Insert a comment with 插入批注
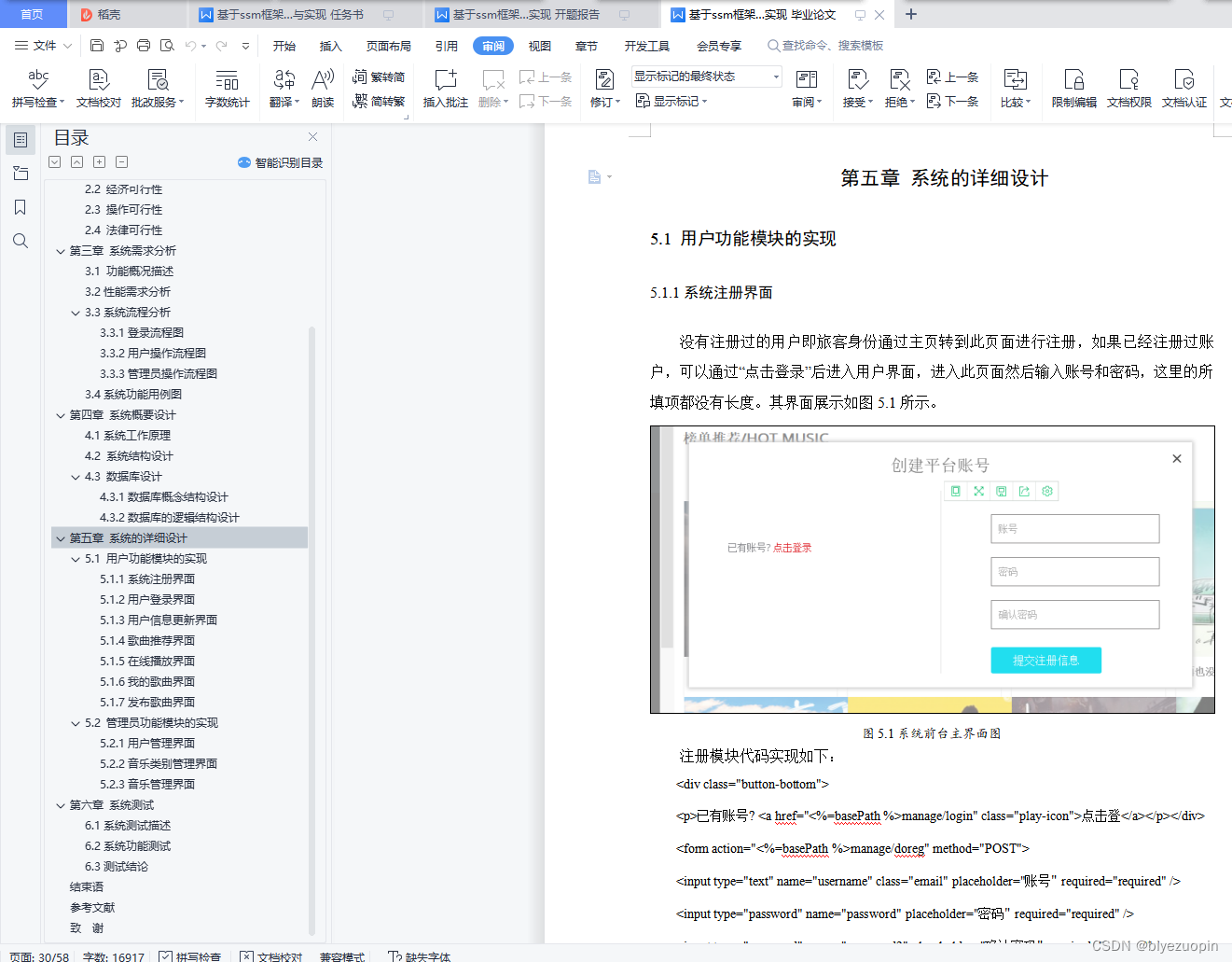1232x962 pixels. point(446,89)
